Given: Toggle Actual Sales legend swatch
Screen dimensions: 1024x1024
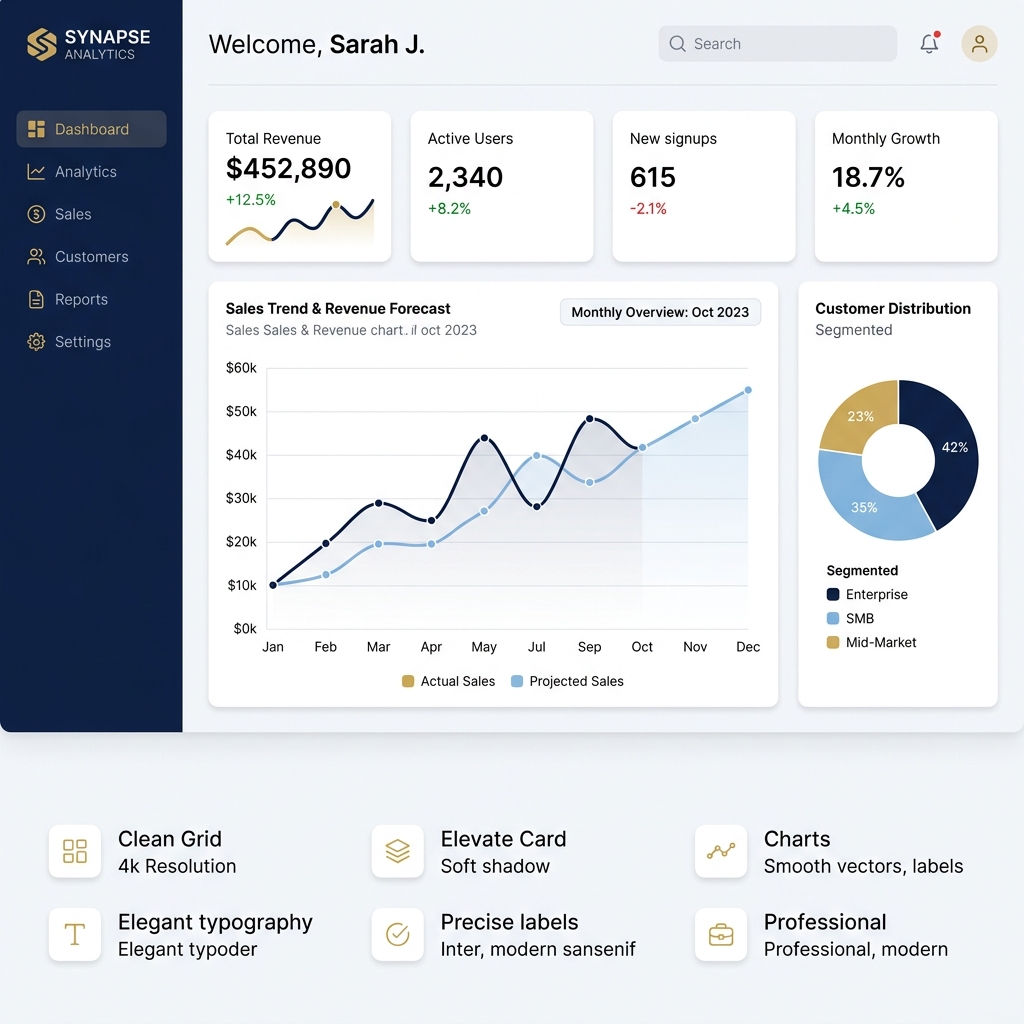Looking at the screenshot, I should coord(408,681).
